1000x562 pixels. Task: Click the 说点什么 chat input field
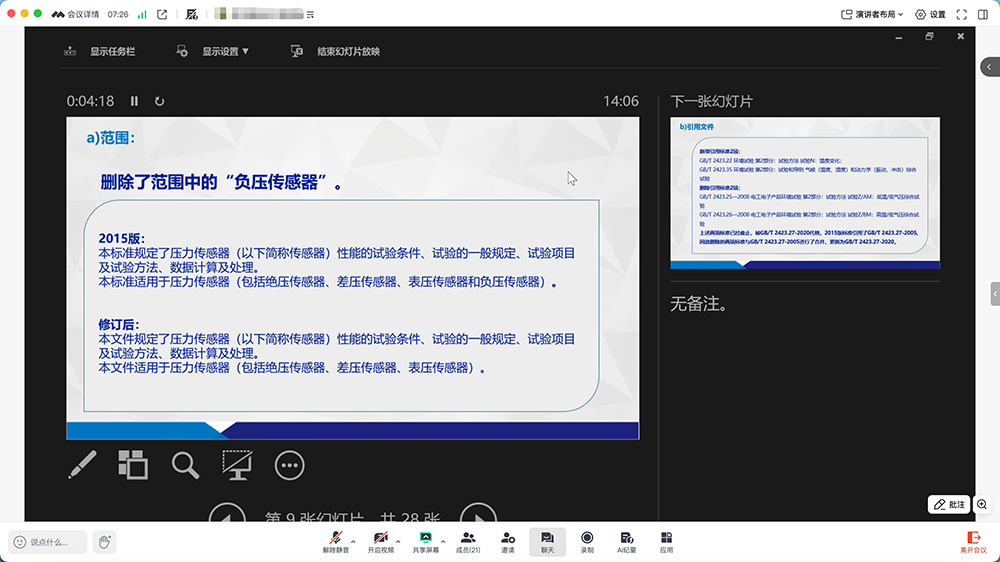click(x=48, y=542)
